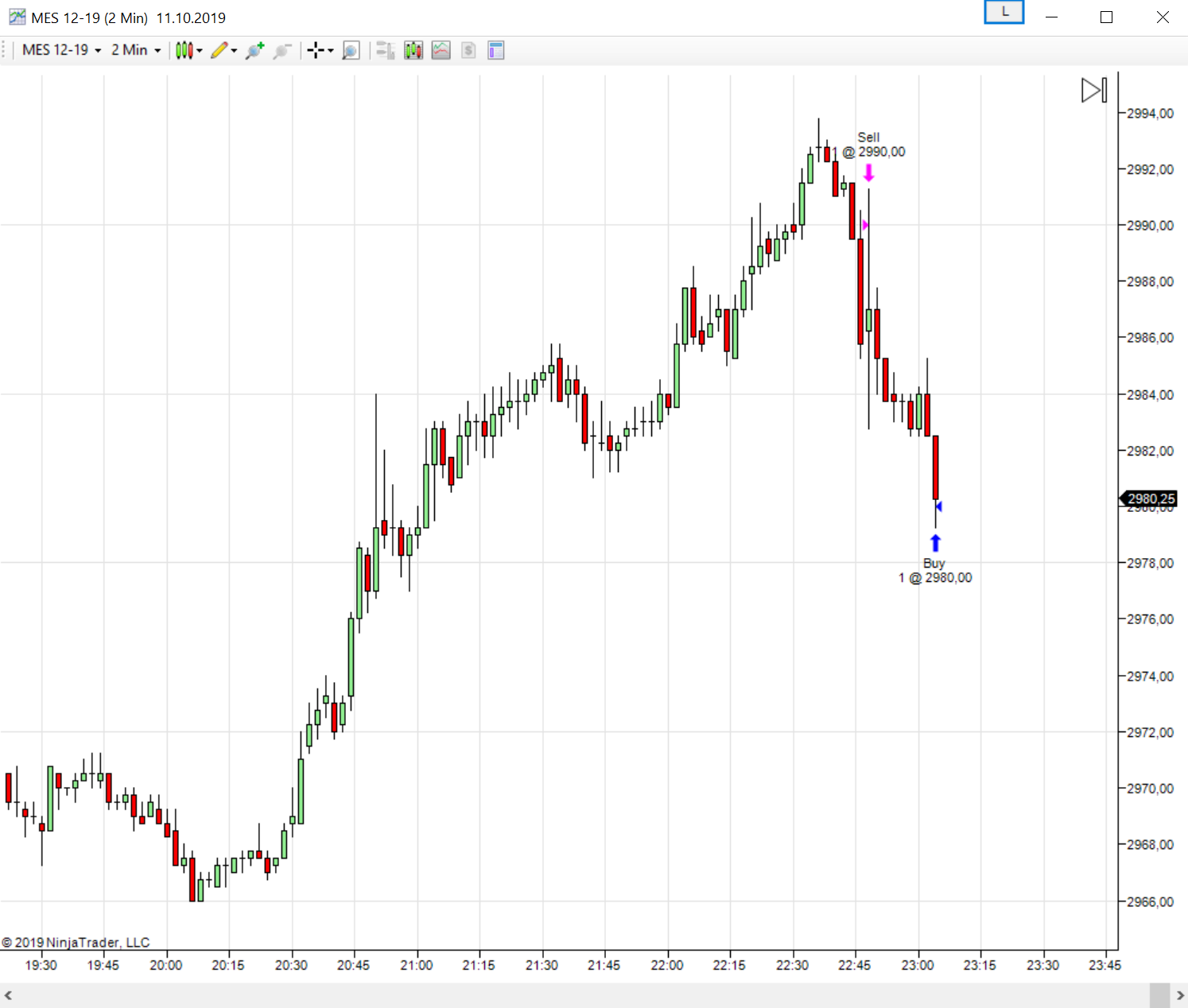Click the 2972,00 price axis label
1188x1008 pixels.
tap(1150, 732)
